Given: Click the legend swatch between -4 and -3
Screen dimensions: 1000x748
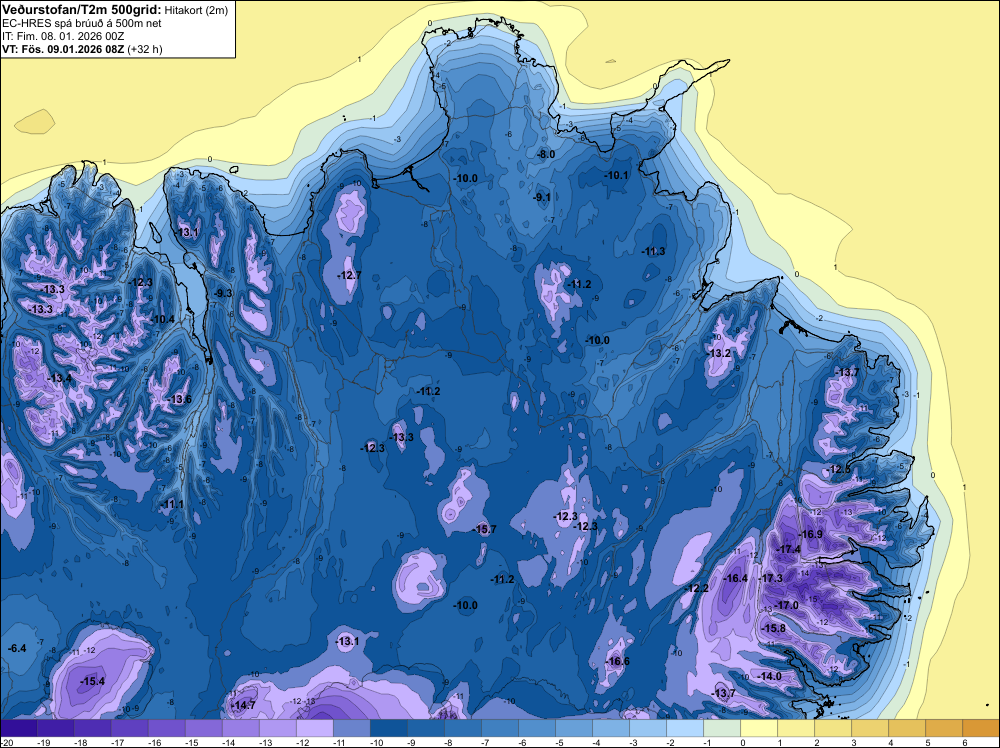Looking at the screenshot, I should pyautogui.click(x=611, y=728).
